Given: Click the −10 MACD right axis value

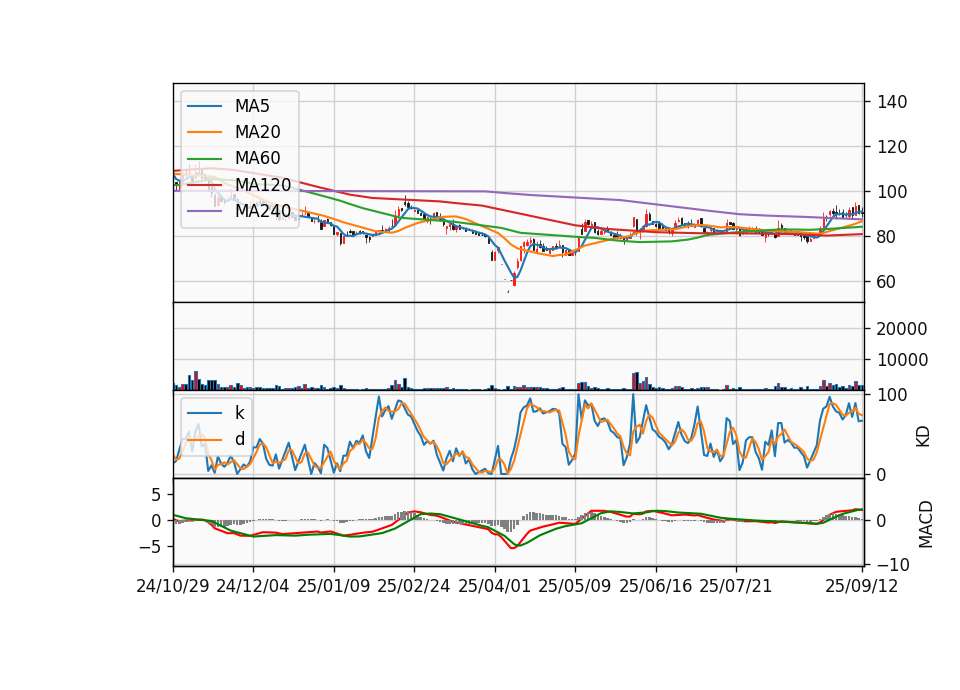Looking at the screenshot, I should [x=893, y=564].
